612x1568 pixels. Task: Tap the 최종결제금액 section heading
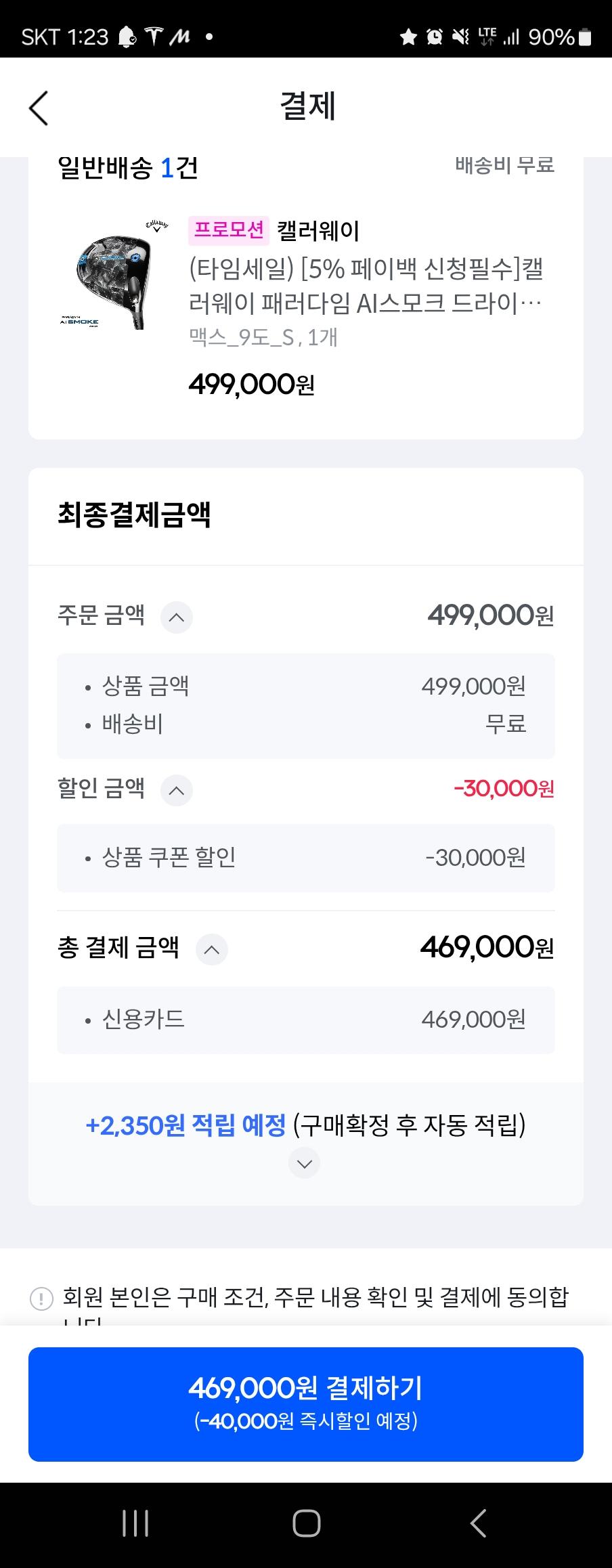coord(134,515)
